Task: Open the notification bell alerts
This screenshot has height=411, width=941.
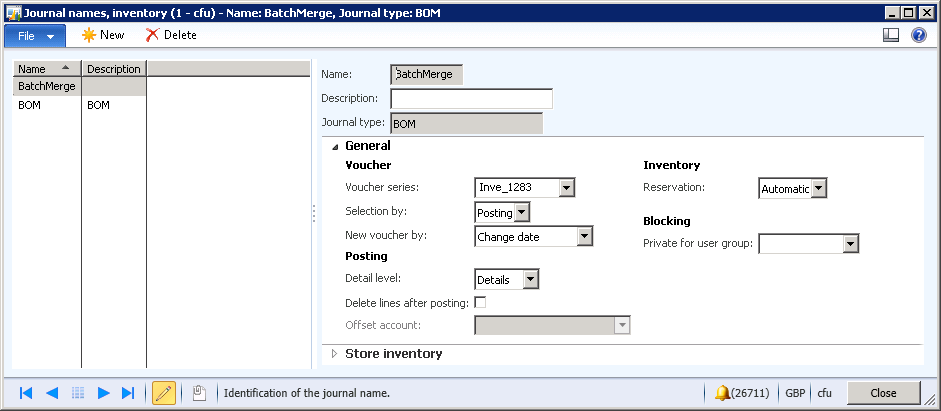Action: click(722, 393)
